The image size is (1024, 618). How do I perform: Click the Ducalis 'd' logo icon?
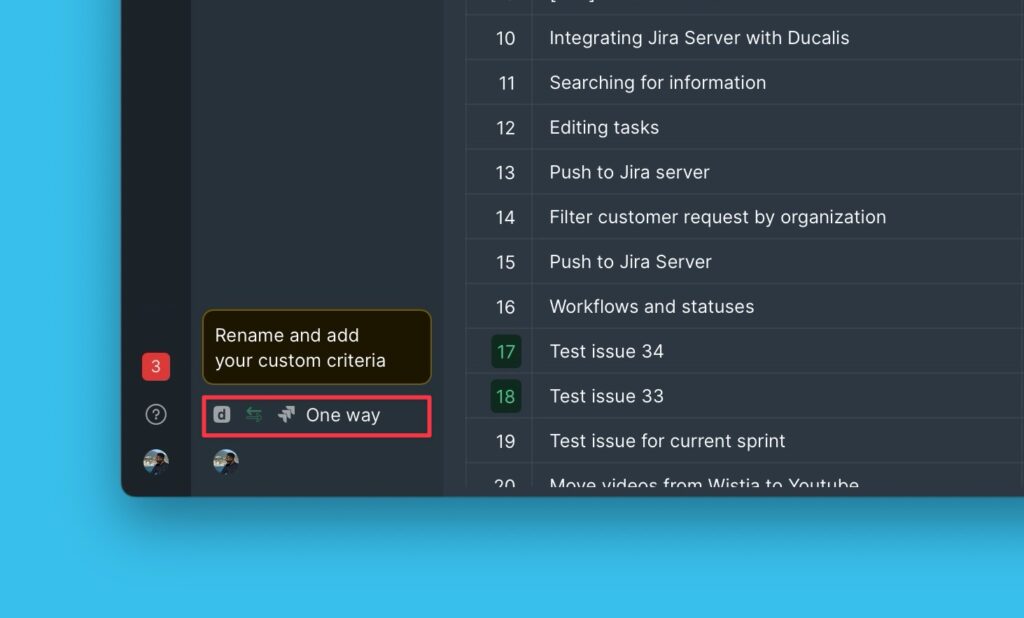[222, 415]
